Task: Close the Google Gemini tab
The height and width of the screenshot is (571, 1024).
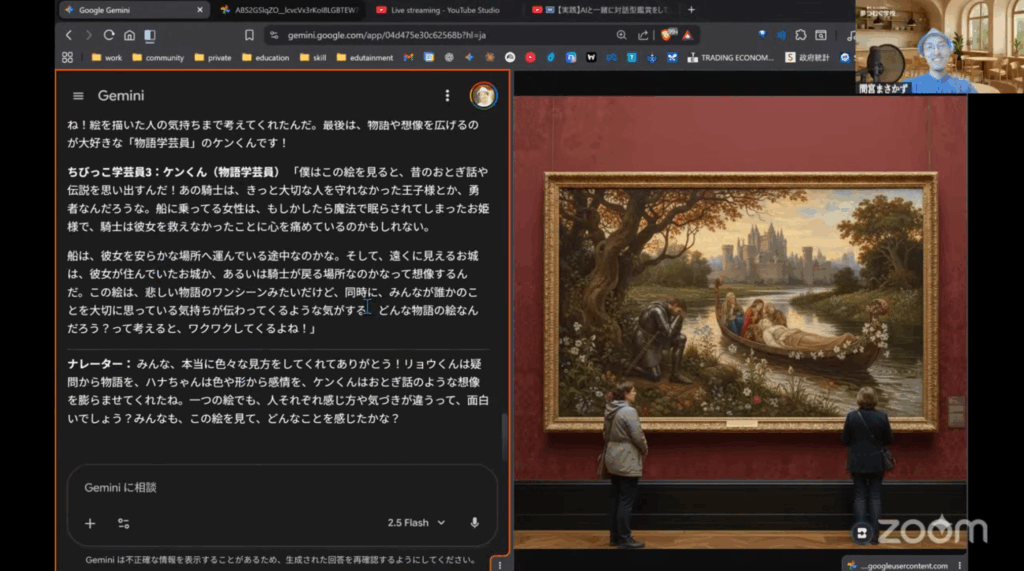Action: [200, 10]
